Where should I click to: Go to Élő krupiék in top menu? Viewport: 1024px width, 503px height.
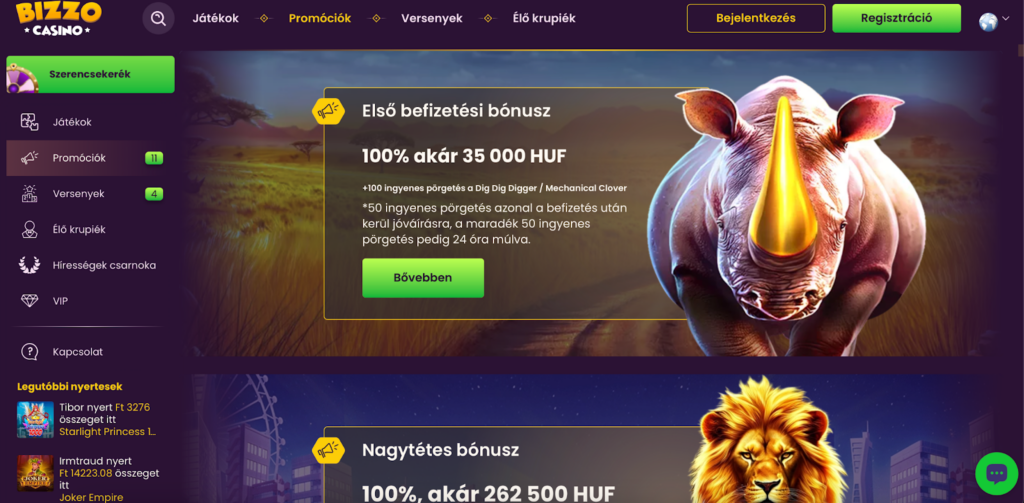pyautogui.click(x=544, y=18)
